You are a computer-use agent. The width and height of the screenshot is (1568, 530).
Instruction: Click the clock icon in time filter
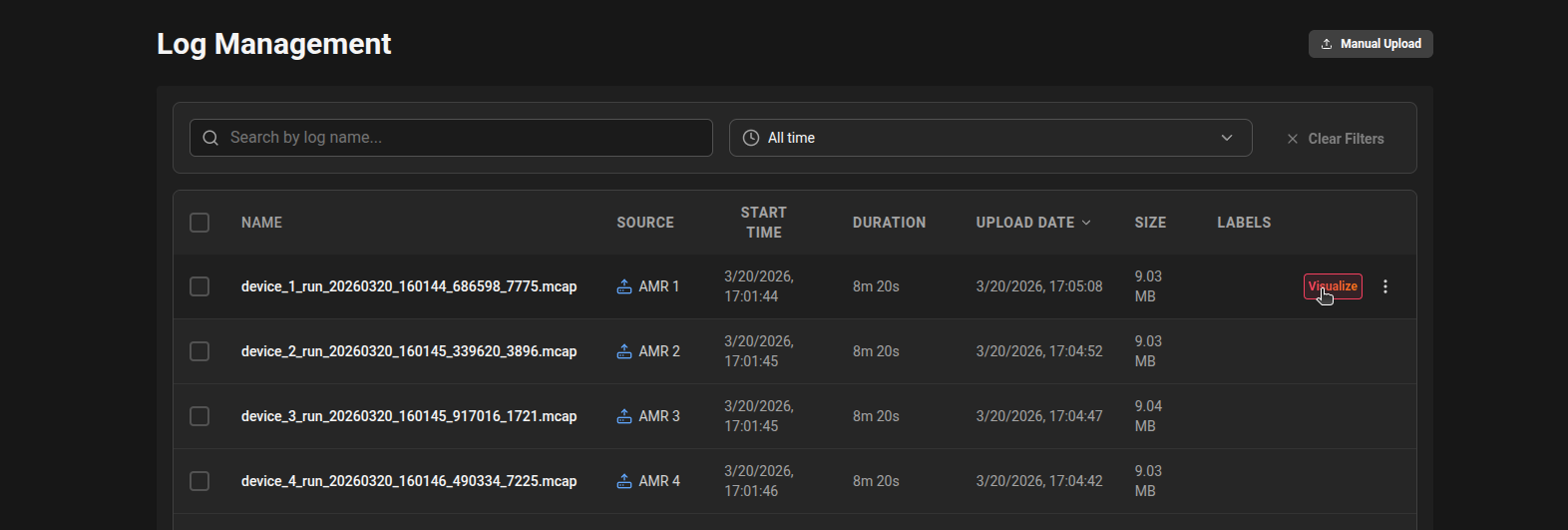click(x=751, y=138)
